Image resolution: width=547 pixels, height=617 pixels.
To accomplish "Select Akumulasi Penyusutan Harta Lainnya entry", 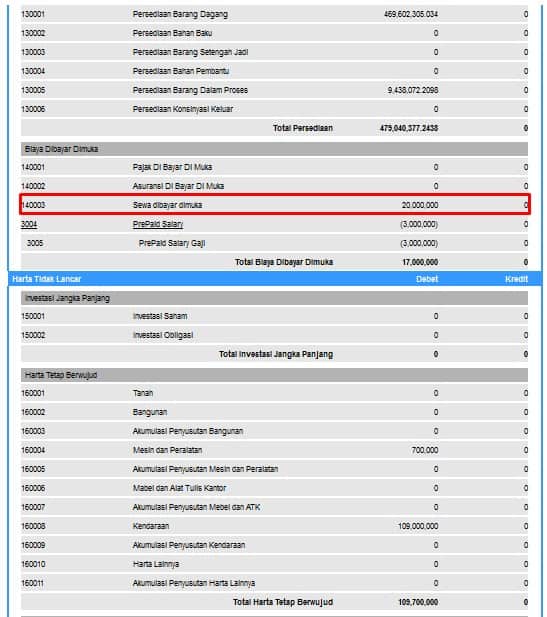I will [194, 583].
